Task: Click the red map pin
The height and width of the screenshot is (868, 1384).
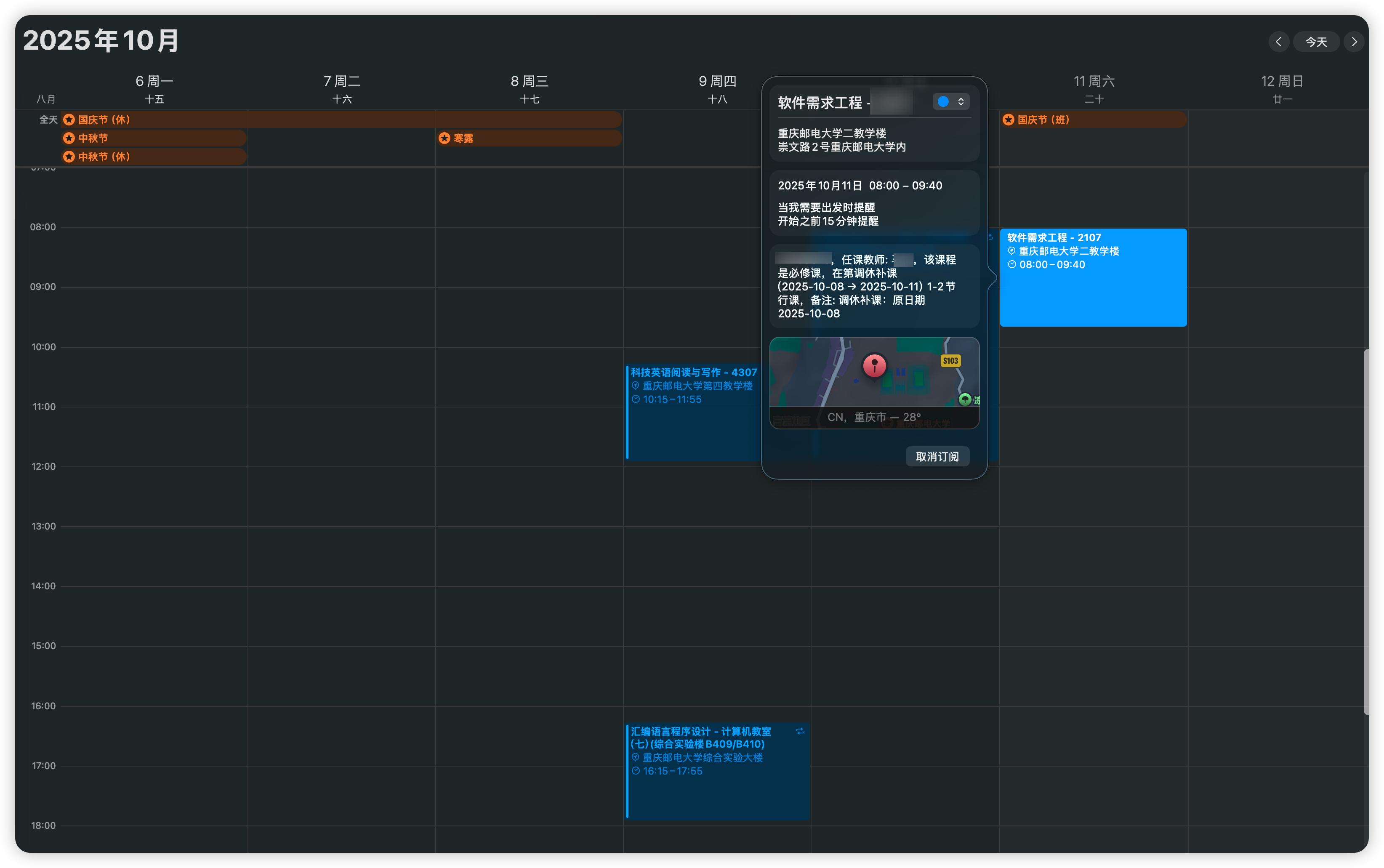Action: 874,365
